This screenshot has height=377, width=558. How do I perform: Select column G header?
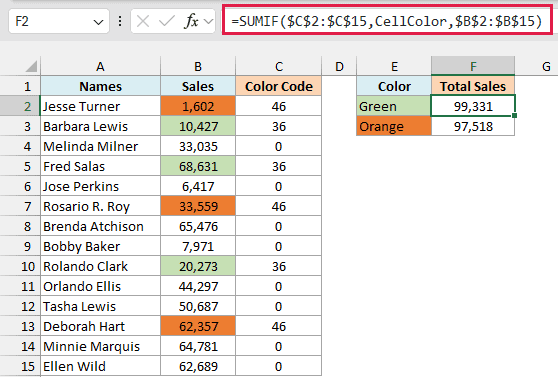click(537, 66)
